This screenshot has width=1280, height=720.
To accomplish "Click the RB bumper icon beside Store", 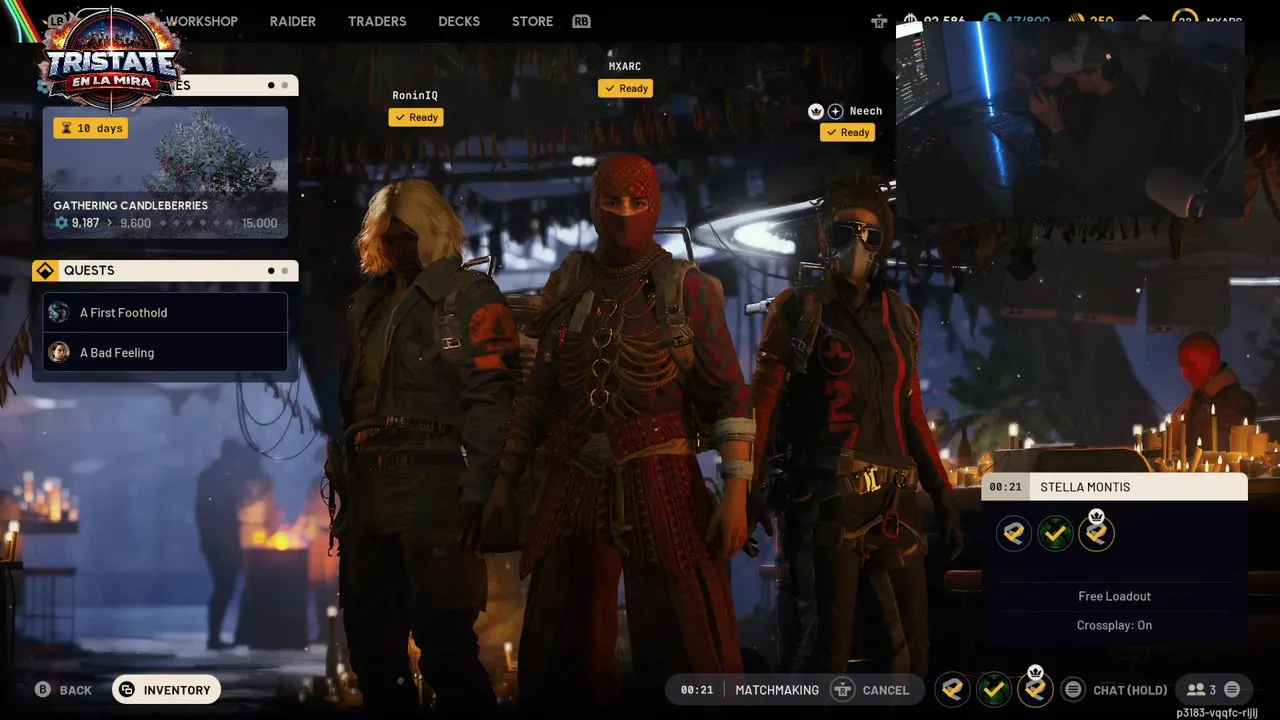I will pos(581,21).
